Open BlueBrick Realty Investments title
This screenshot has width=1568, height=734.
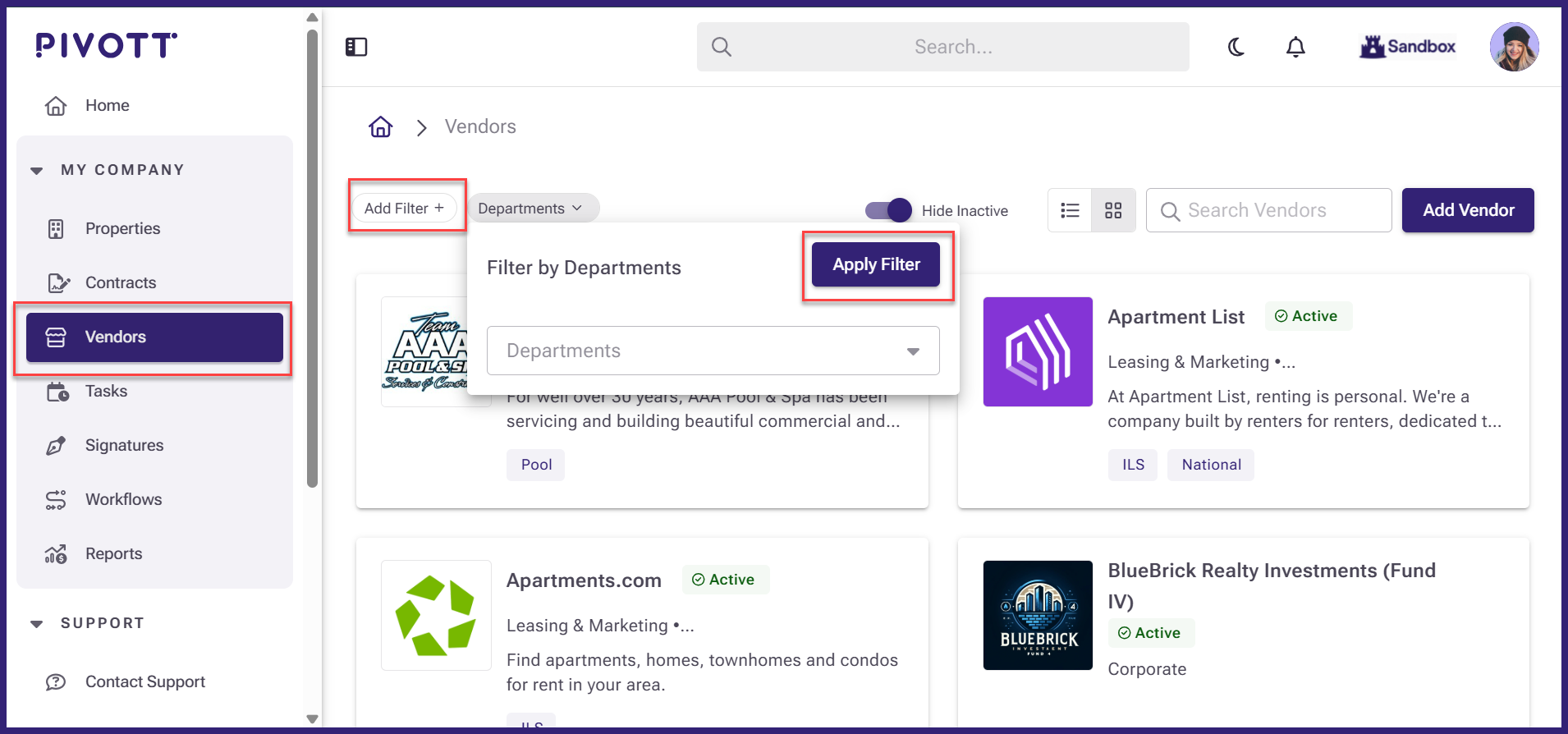coord(1272,585)
